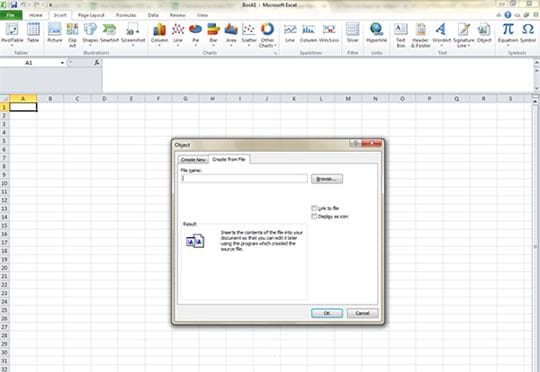The width and height of the screenshot is (540, 372).
Task: Tick the Display as icon checkbox
Action: coord(314,216)
